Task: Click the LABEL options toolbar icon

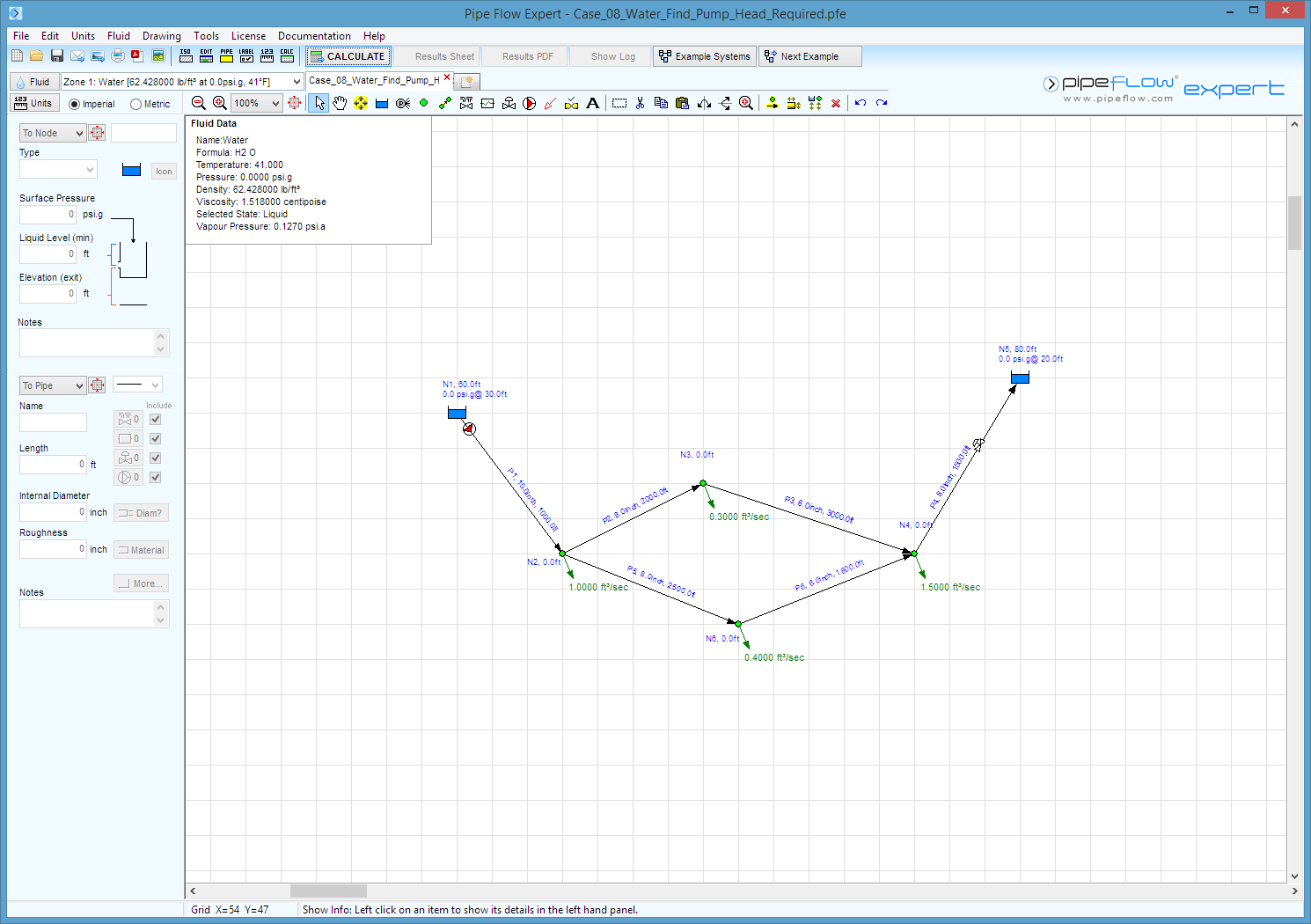Action: [246, 56]
